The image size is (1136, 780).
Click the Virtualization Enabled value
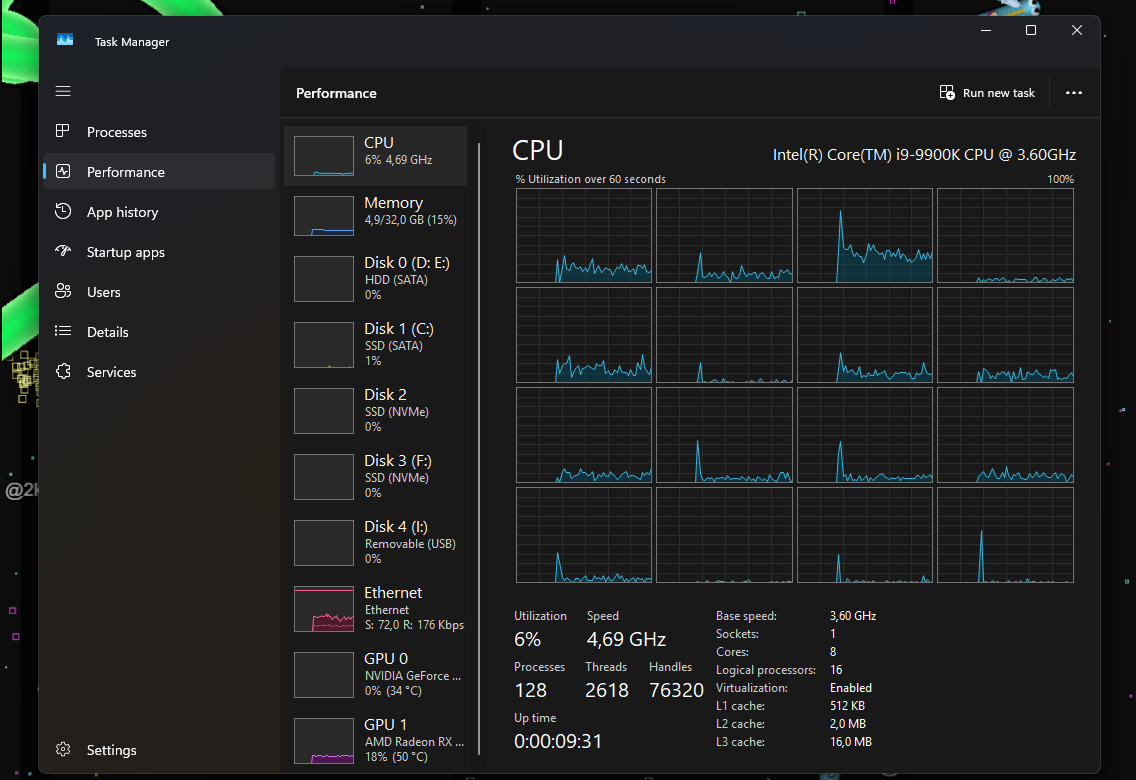851,688
